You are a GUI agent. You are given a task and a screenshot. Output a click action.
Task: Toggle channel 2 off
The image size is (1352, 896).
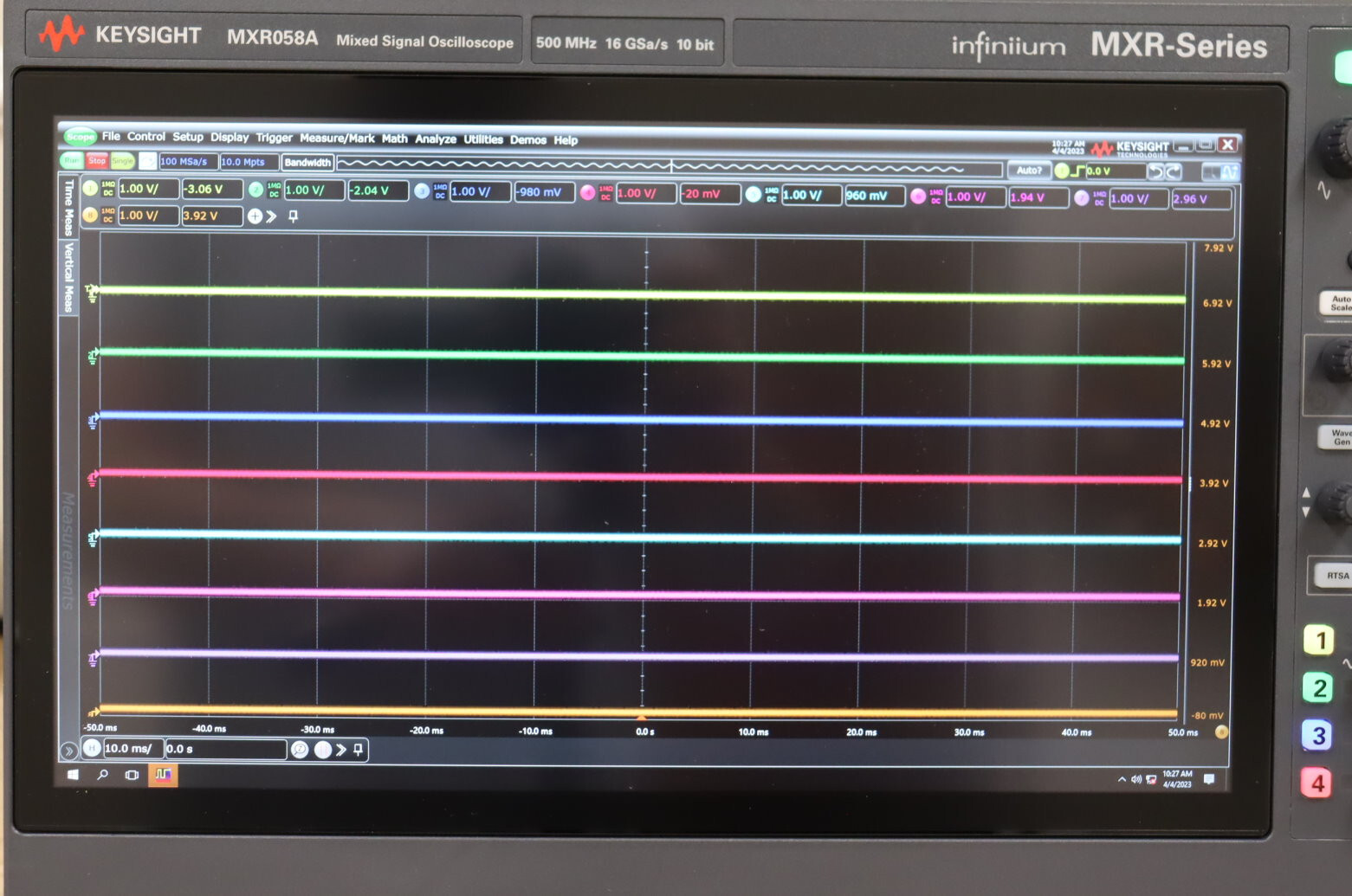click(x=256, y=189)
